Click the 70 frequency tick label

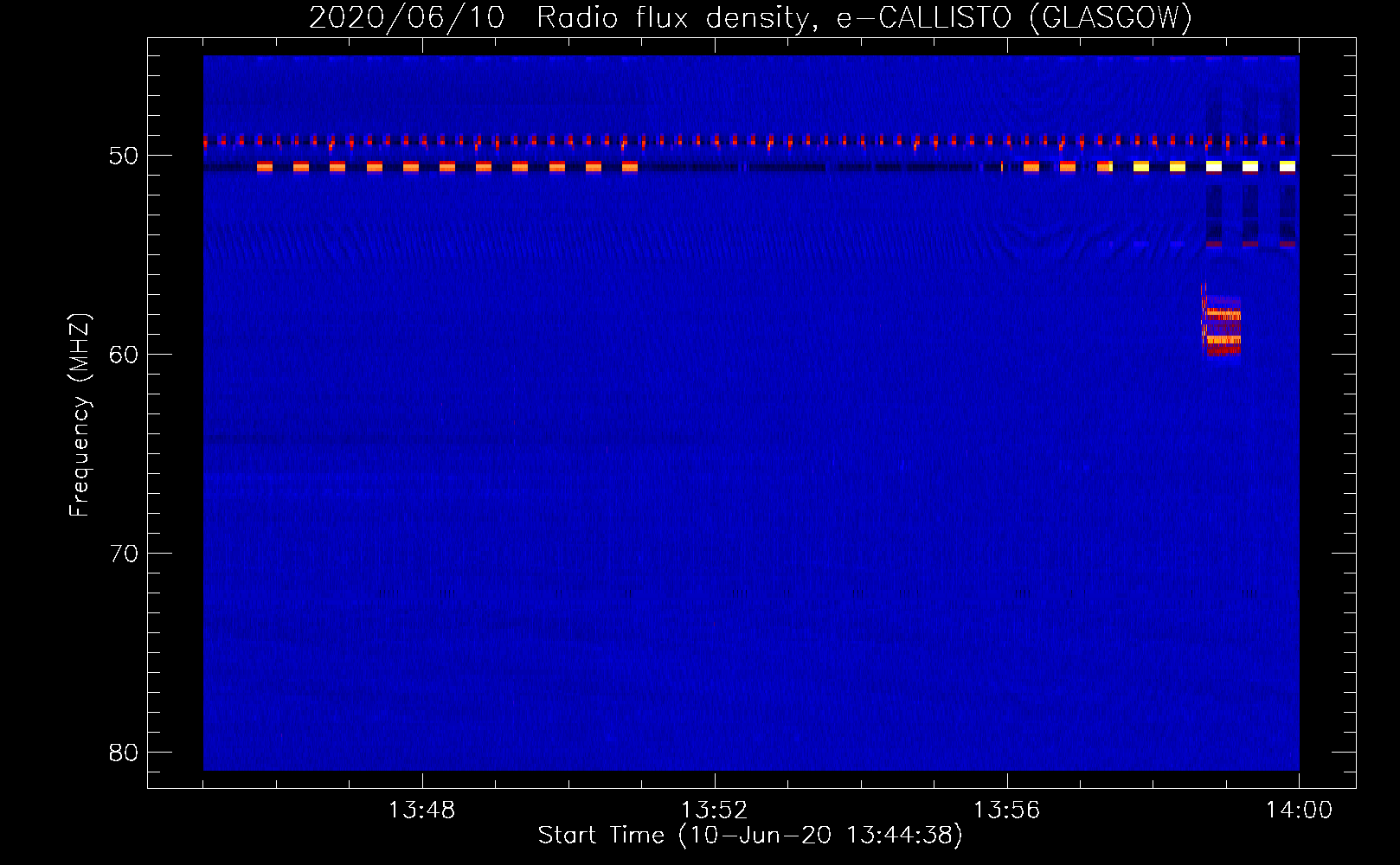pos(125,554)
